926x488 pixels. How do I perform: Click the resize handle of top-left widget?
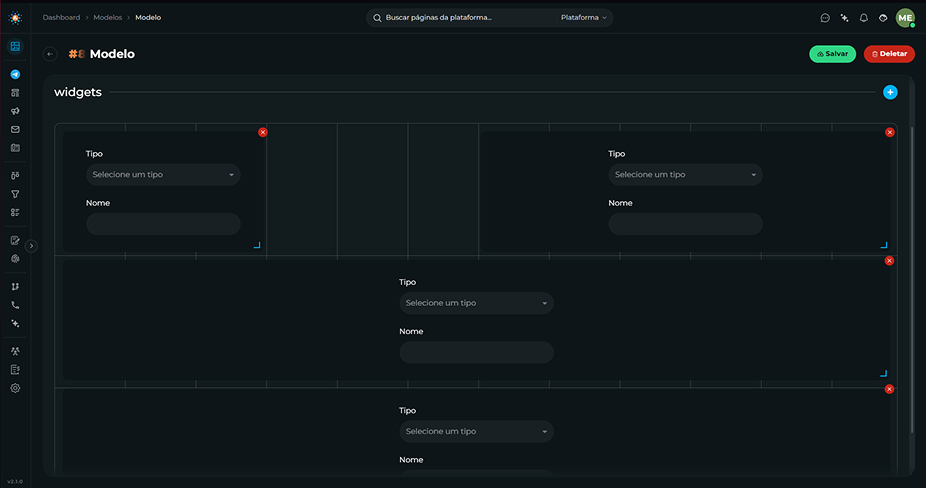point(257,245)
